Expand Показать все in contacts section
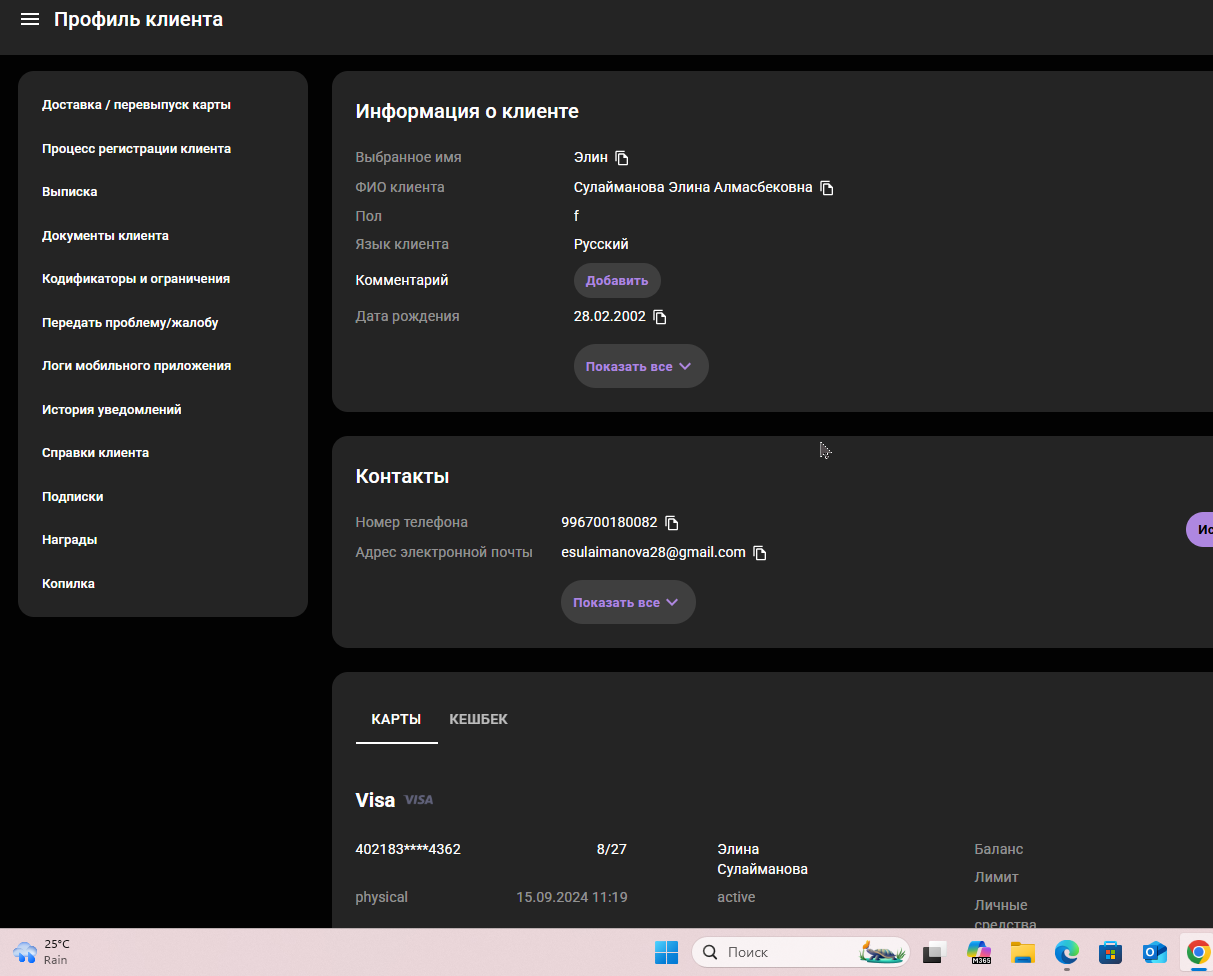 628,602
